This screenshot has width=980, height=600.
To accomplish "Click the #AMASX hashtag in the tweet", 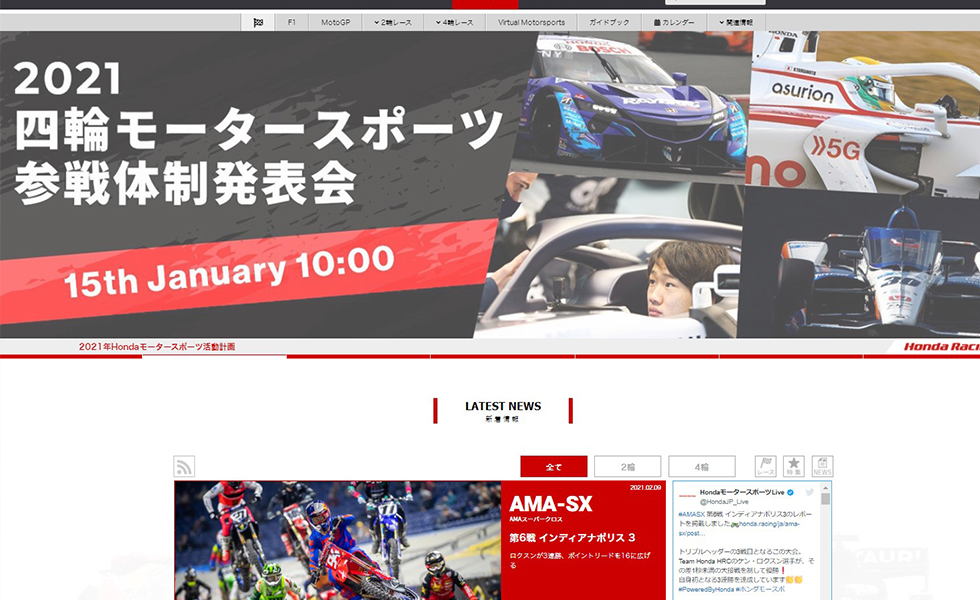I will tap(691, 514).
